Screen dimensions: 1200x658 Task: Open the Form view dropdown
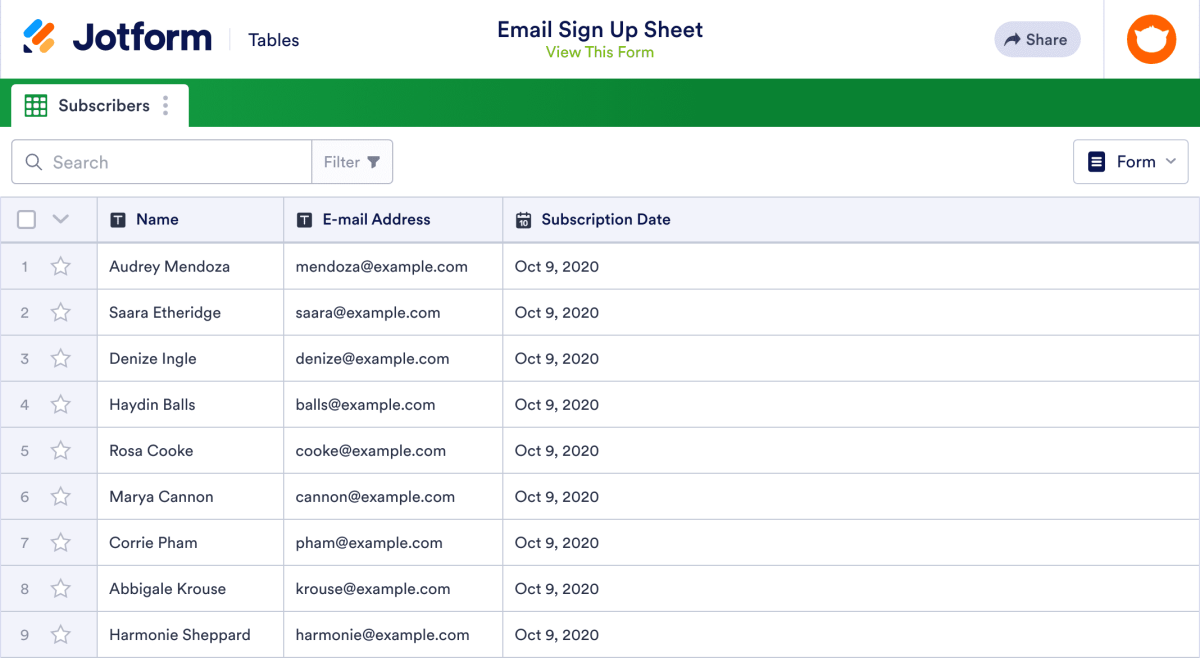tap(1130, 161)
